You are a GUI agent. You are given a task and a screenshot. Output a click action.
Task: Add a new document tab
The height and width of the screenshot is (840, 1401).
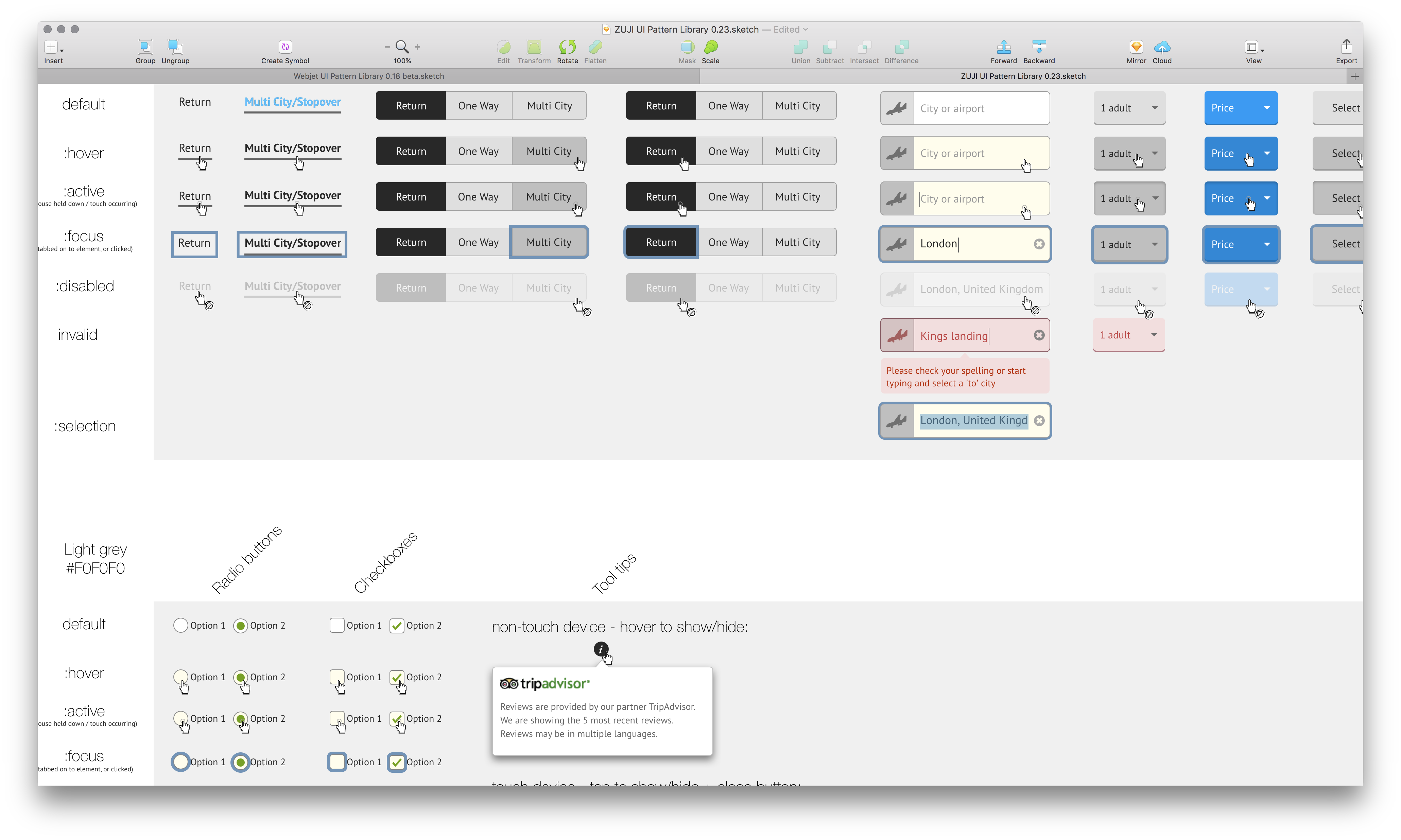1354,76
